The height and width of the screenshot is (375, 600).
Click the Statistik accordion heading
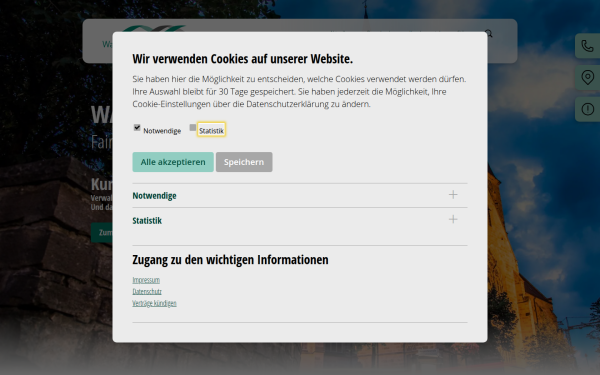point(147,220)
